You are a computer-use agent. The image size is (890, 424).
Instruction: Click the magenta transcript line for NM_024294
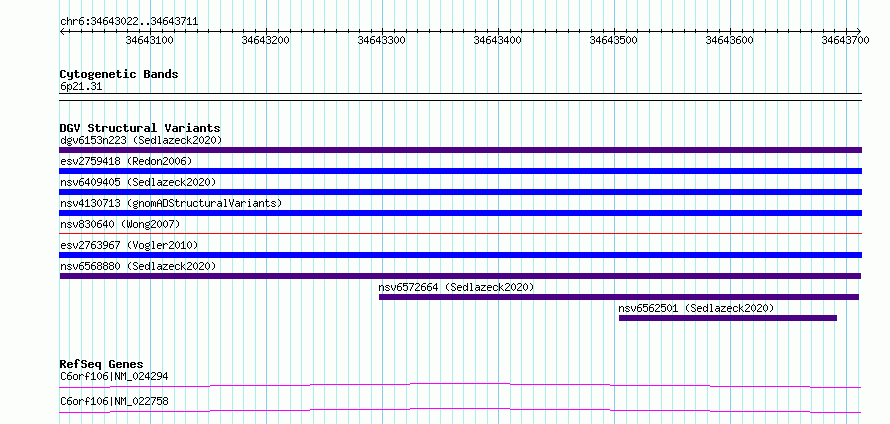460,385
